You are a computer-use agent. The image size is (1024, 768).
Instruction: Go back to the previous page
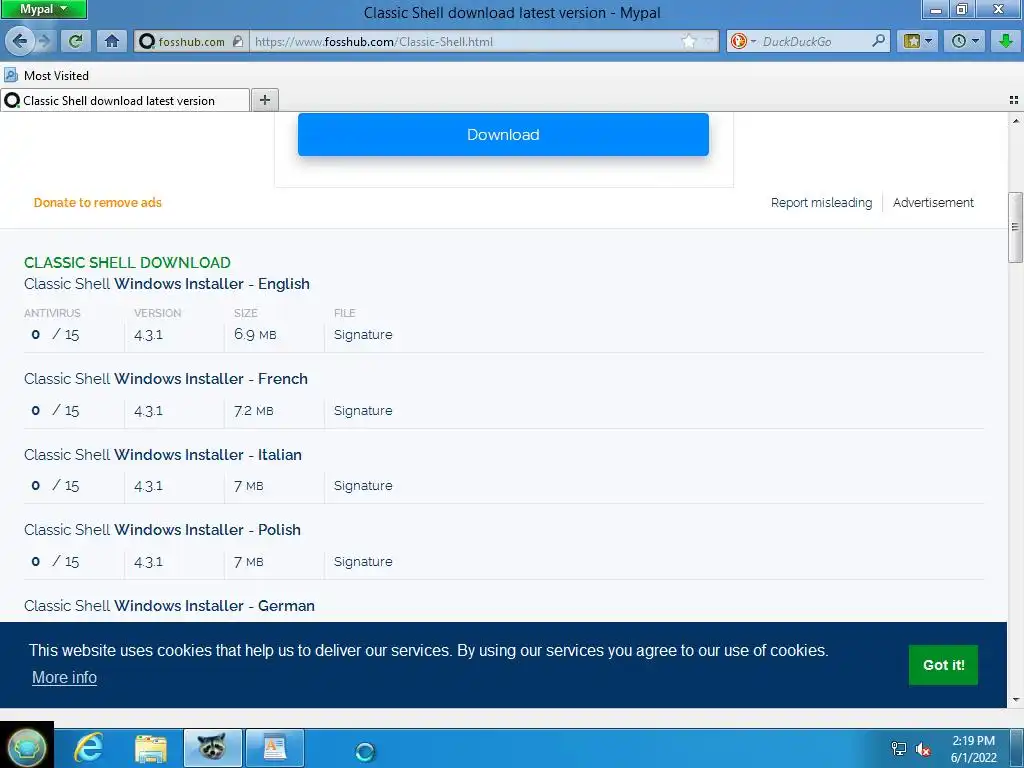[20, 41]
